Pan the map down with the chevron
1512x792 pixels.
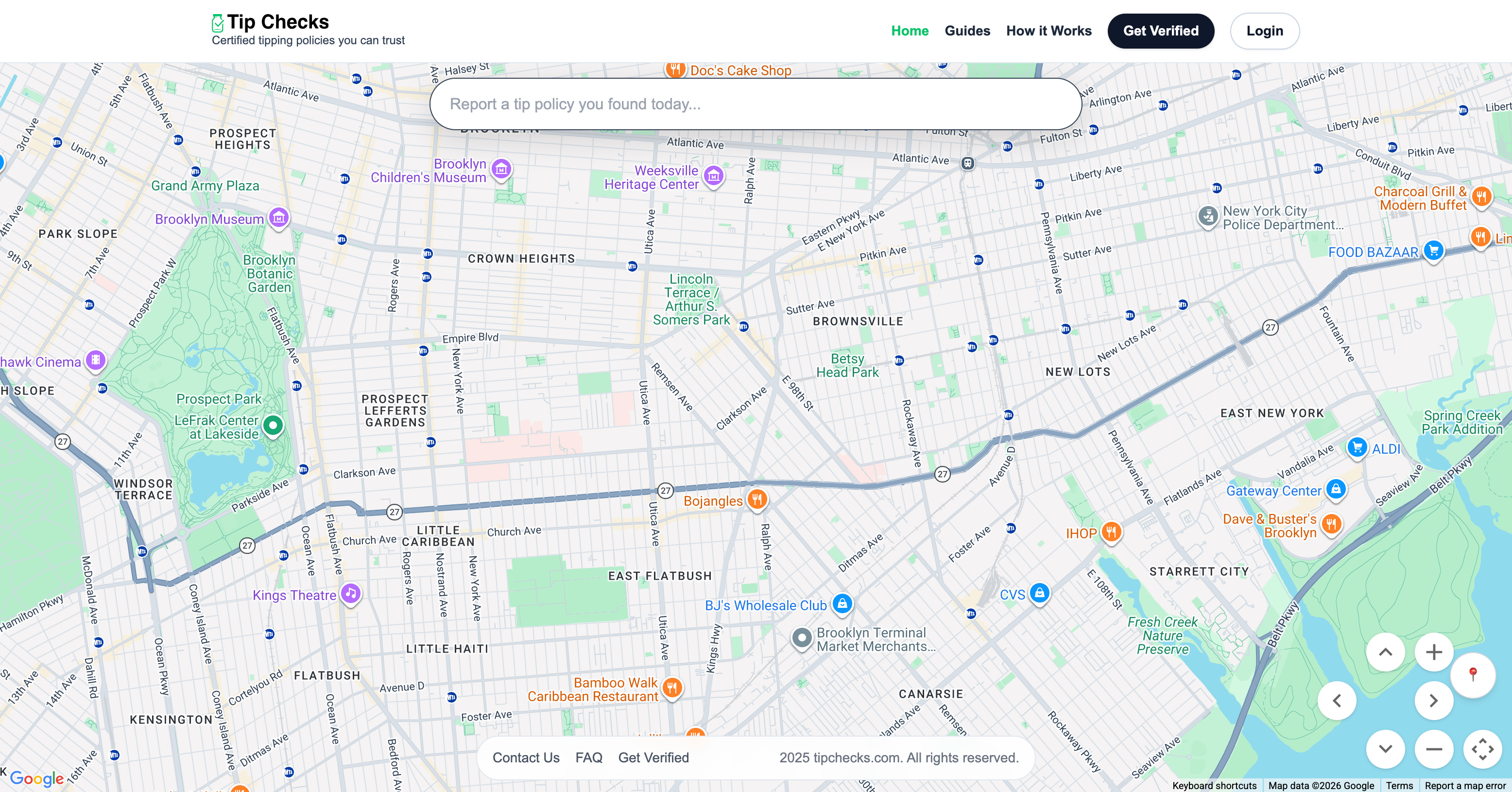click(x=1386, y=749)
